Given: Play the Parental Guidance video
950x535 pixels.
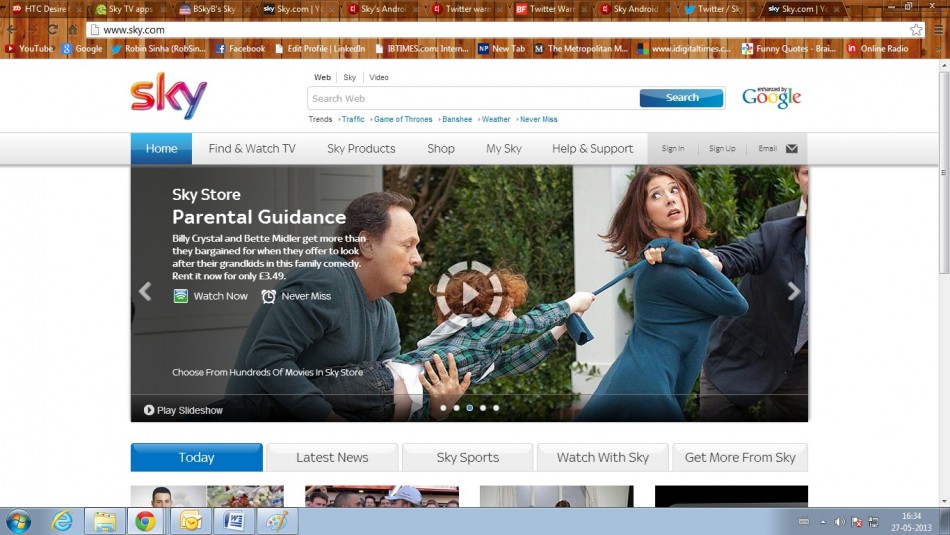Looking at the screenshot, I should [470, 294].
